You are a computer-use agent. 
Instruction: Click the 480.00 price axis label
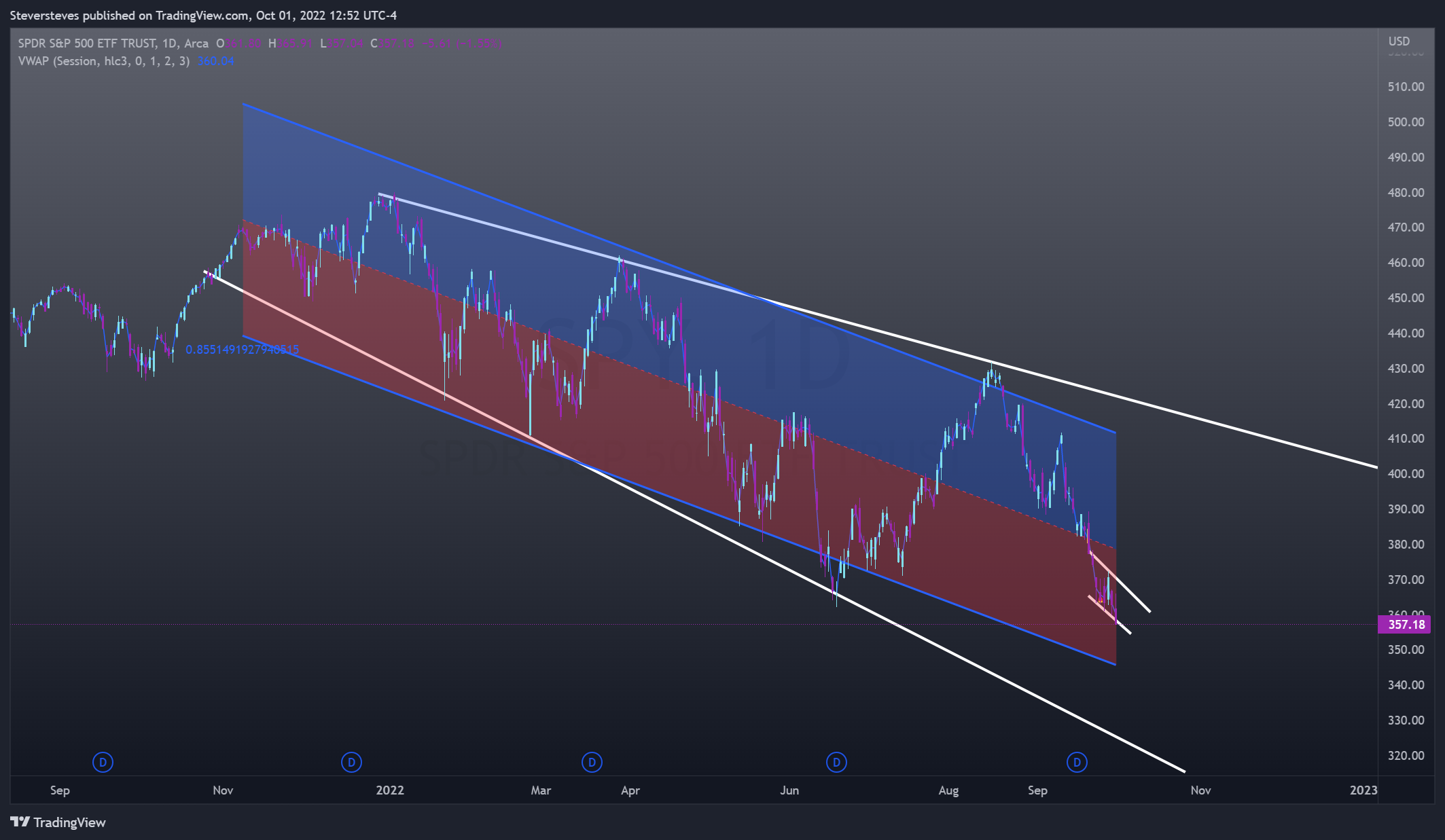click(x=1406, y=193)
